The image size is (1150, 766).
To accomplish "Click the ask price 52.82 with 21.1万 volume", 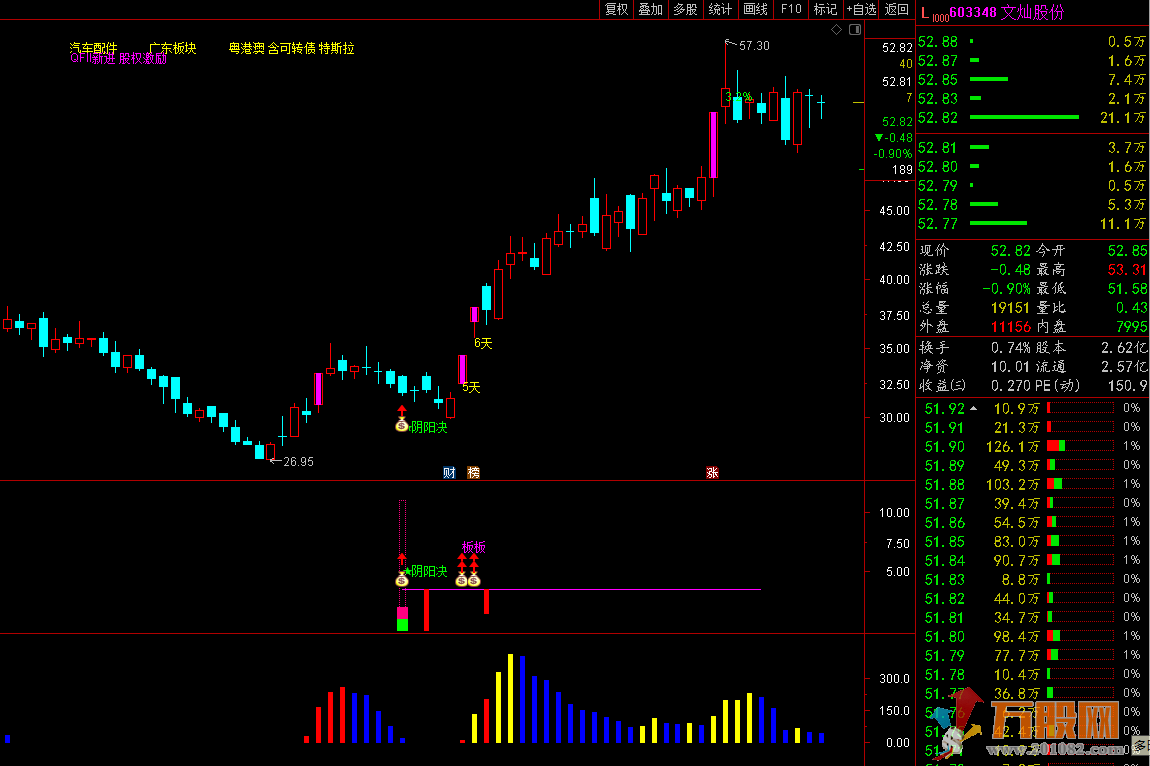I will click(x=938, y=117).
